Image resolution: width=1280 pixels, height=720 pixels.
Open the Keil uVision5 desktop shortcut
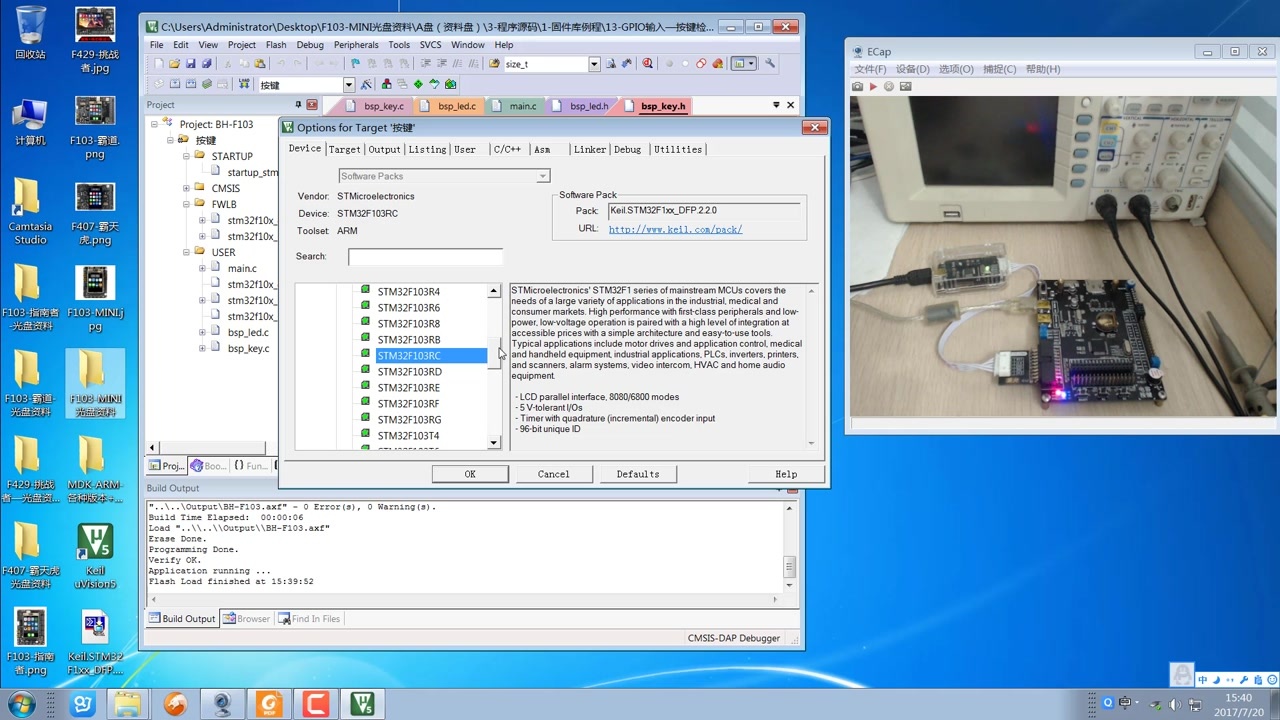point(94,557)
